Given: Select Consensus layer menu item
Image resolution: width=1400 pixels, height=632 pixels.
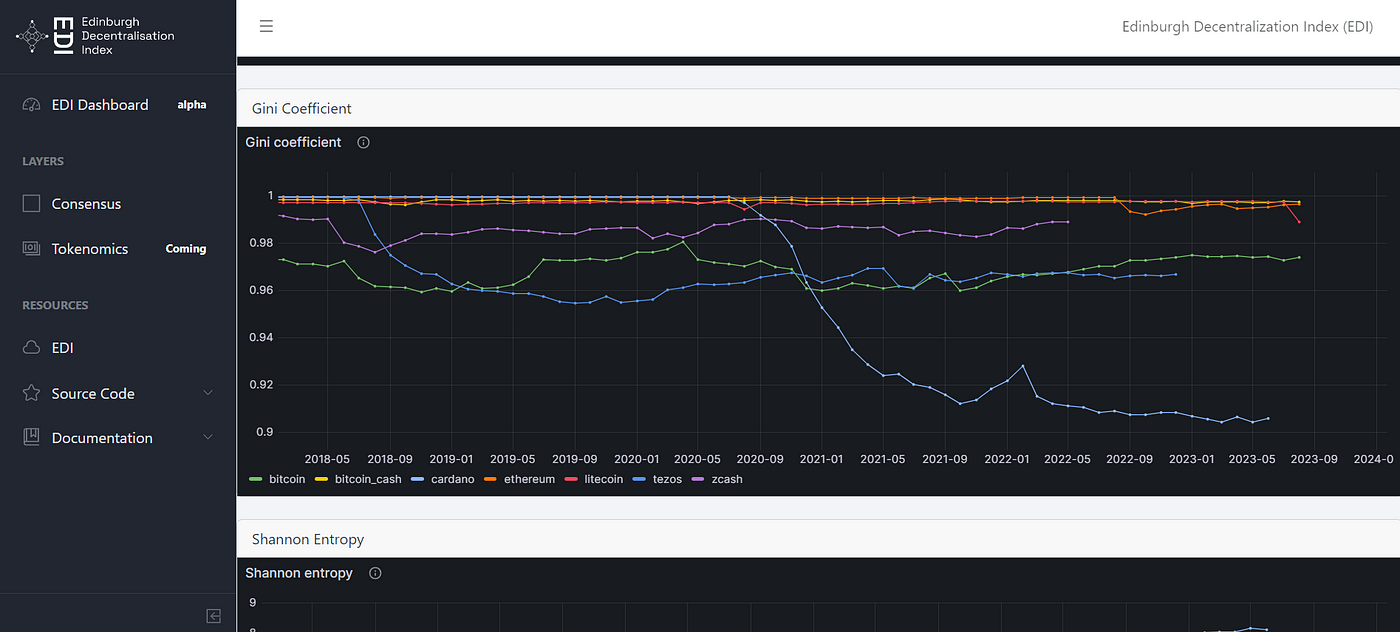Looking at the screenshot, I should [x=118, y=204].
